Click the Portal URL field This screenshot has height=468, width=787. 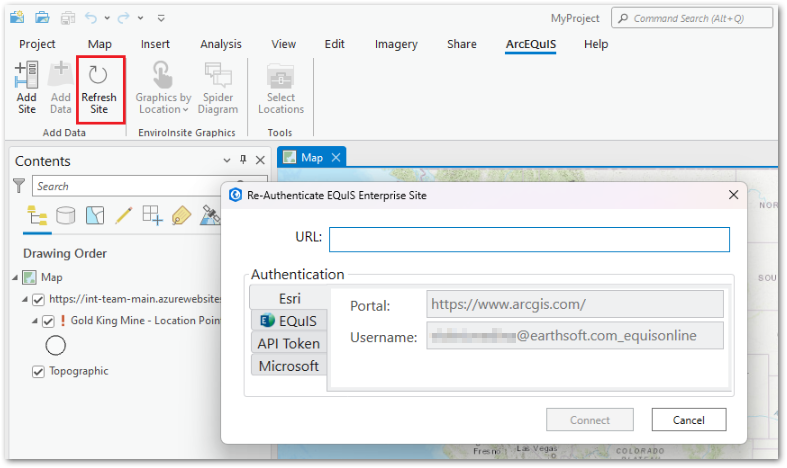click(575, 304)
